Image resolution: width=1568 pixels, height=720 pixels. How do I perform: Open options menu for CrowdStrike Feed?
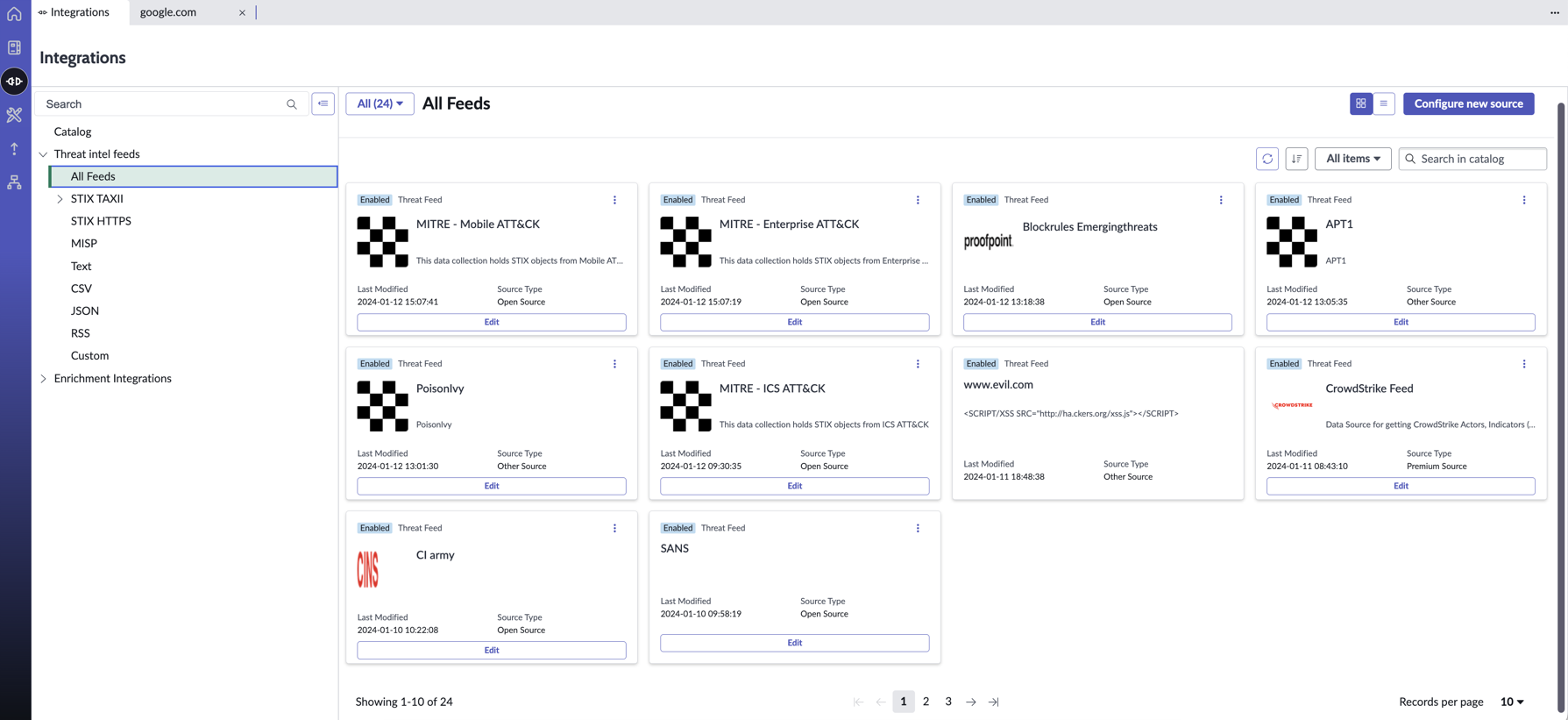click(x=1525, y=364)
